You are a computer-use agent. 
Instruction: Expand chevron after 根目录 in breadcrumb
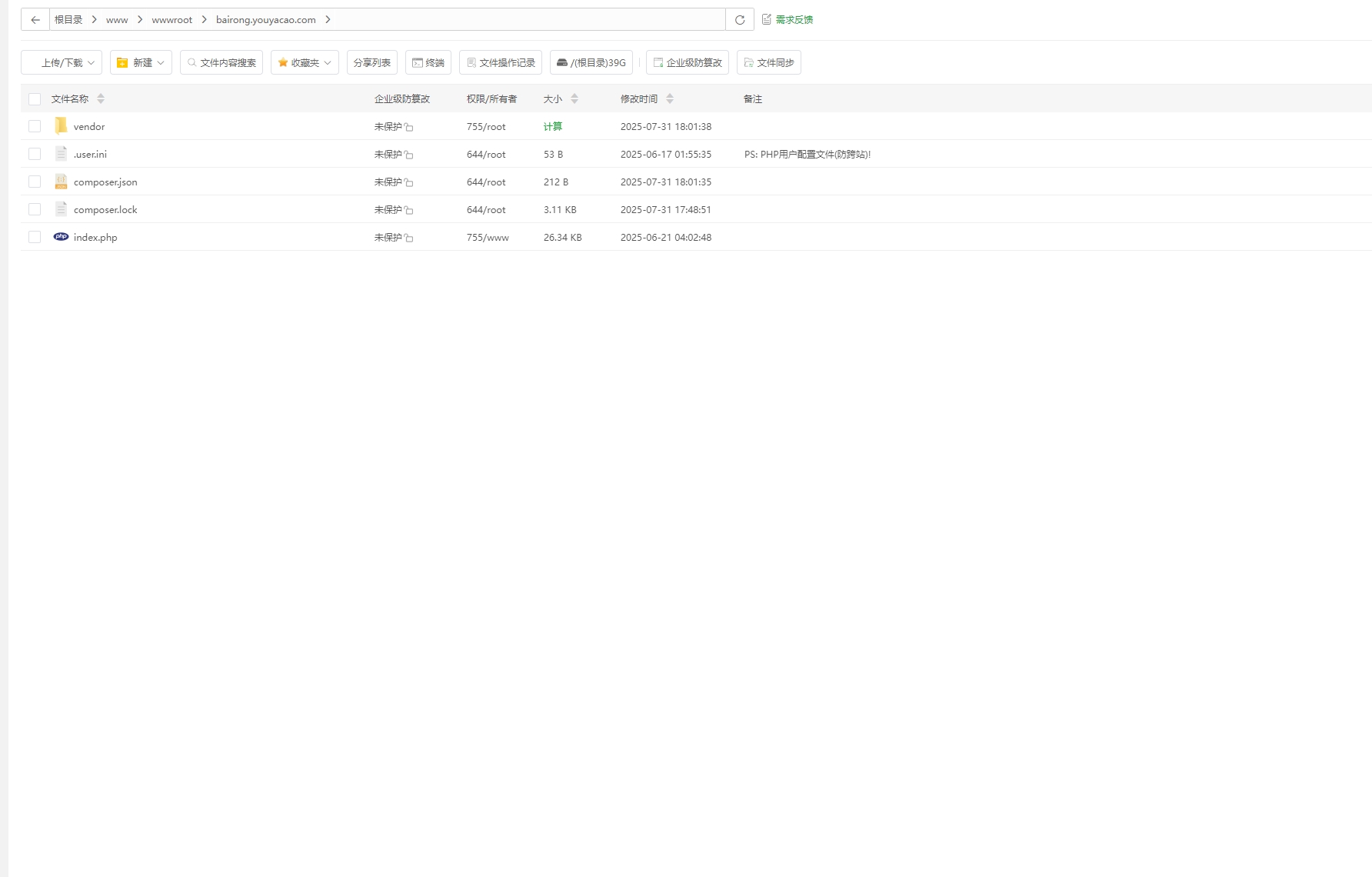[95, 20]
